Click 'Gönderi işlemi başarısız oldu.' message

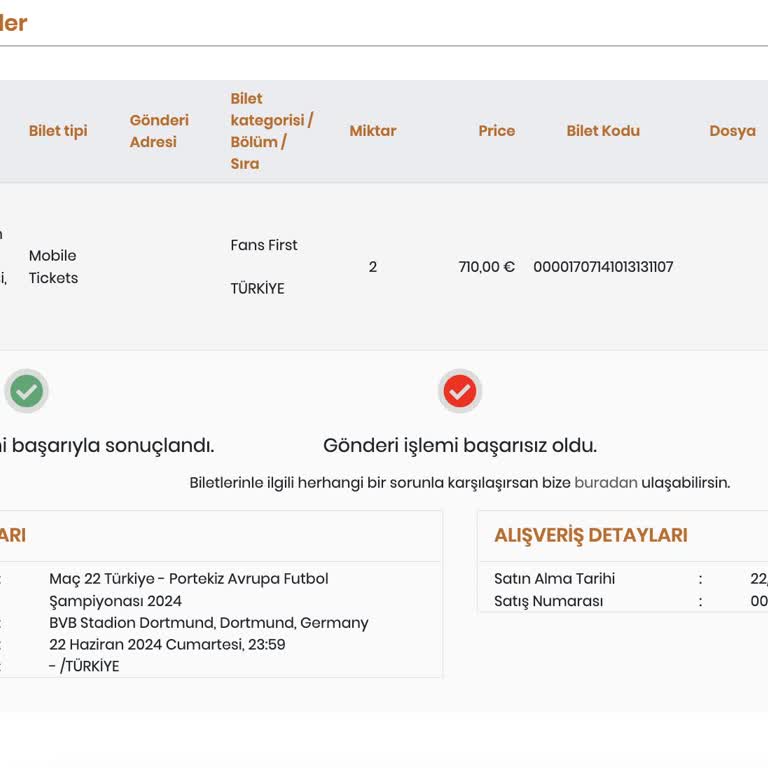tap(460, 445)
